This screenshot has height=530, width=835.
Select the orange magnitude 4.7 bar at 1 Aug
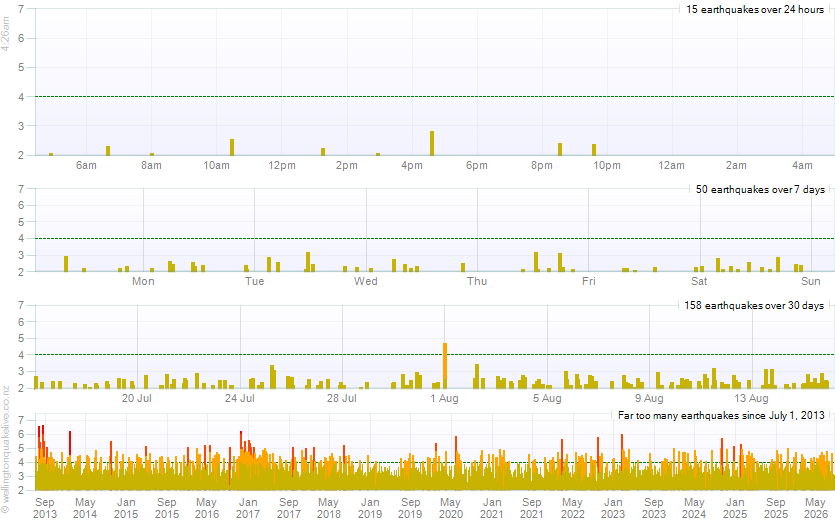(445, 365)
